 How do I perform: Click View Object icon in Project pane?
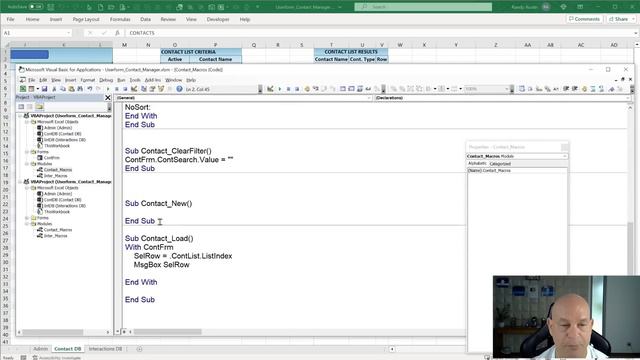tap(29, 107)
